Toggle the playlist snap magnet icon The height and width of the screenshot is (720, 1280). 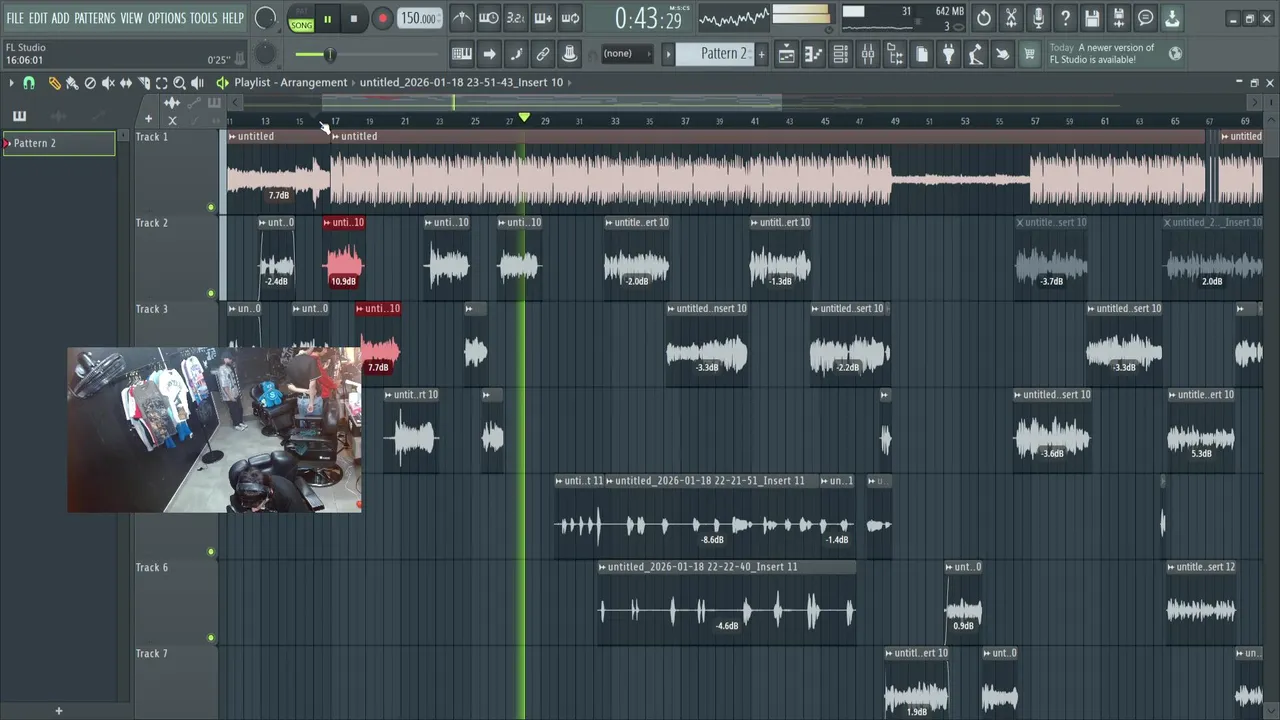coord(29,83)
